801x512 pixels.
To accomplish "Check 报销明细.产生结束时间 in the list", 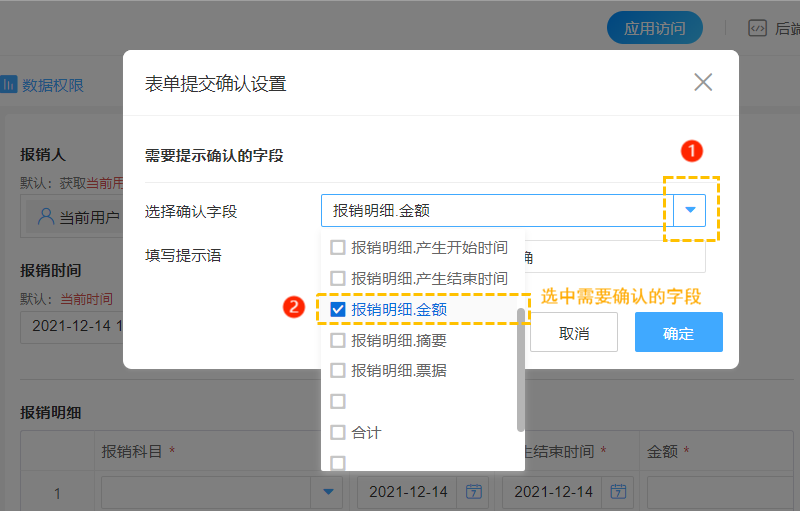I will pyautogui.click(x=338, y=278).
